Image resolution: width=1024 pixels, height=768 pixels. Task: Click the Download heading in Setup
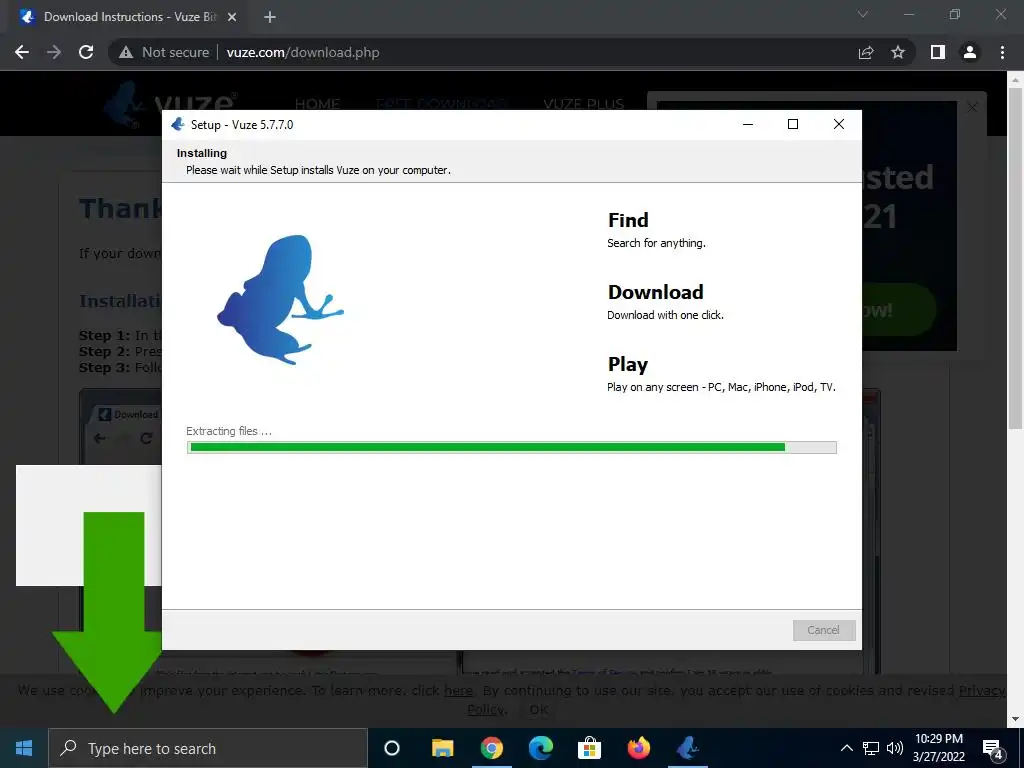coord(656,292)
